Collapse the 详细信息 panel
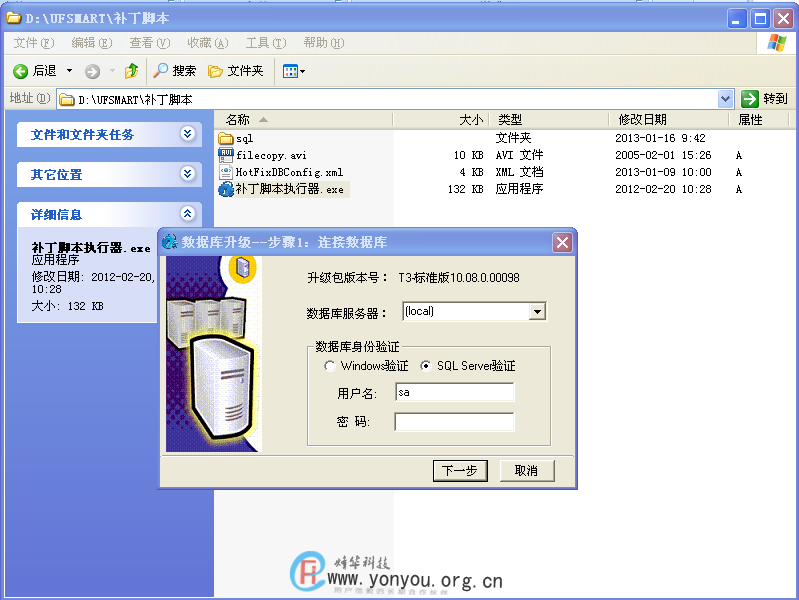Image resolution: width=799 pixels, height=600 pixels. coord(188,214)
